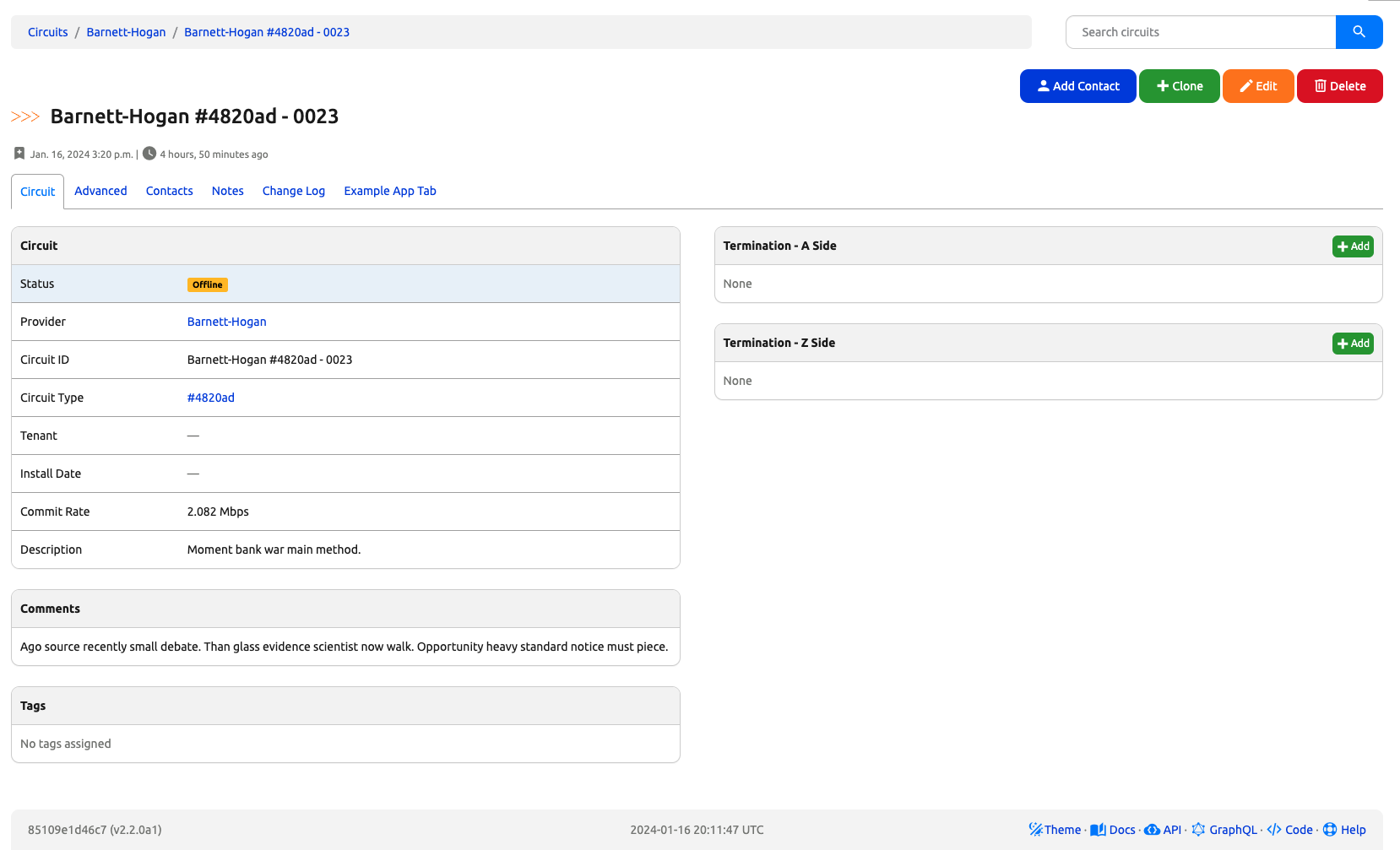Focus the Search circuits field
This screenshot has width=1400, height=850.
tap(1201, 32)
